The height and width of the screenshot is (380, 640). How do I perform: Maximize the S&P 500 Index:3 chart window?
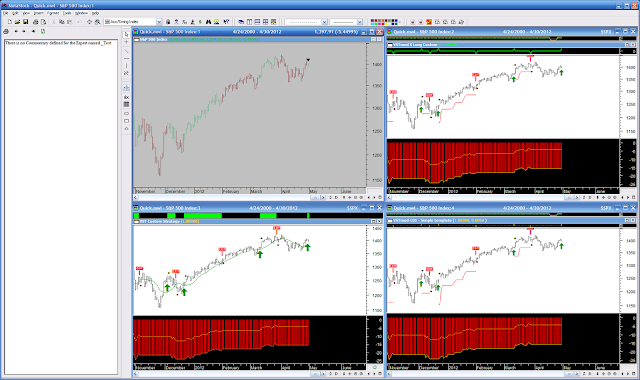(372, 208)
